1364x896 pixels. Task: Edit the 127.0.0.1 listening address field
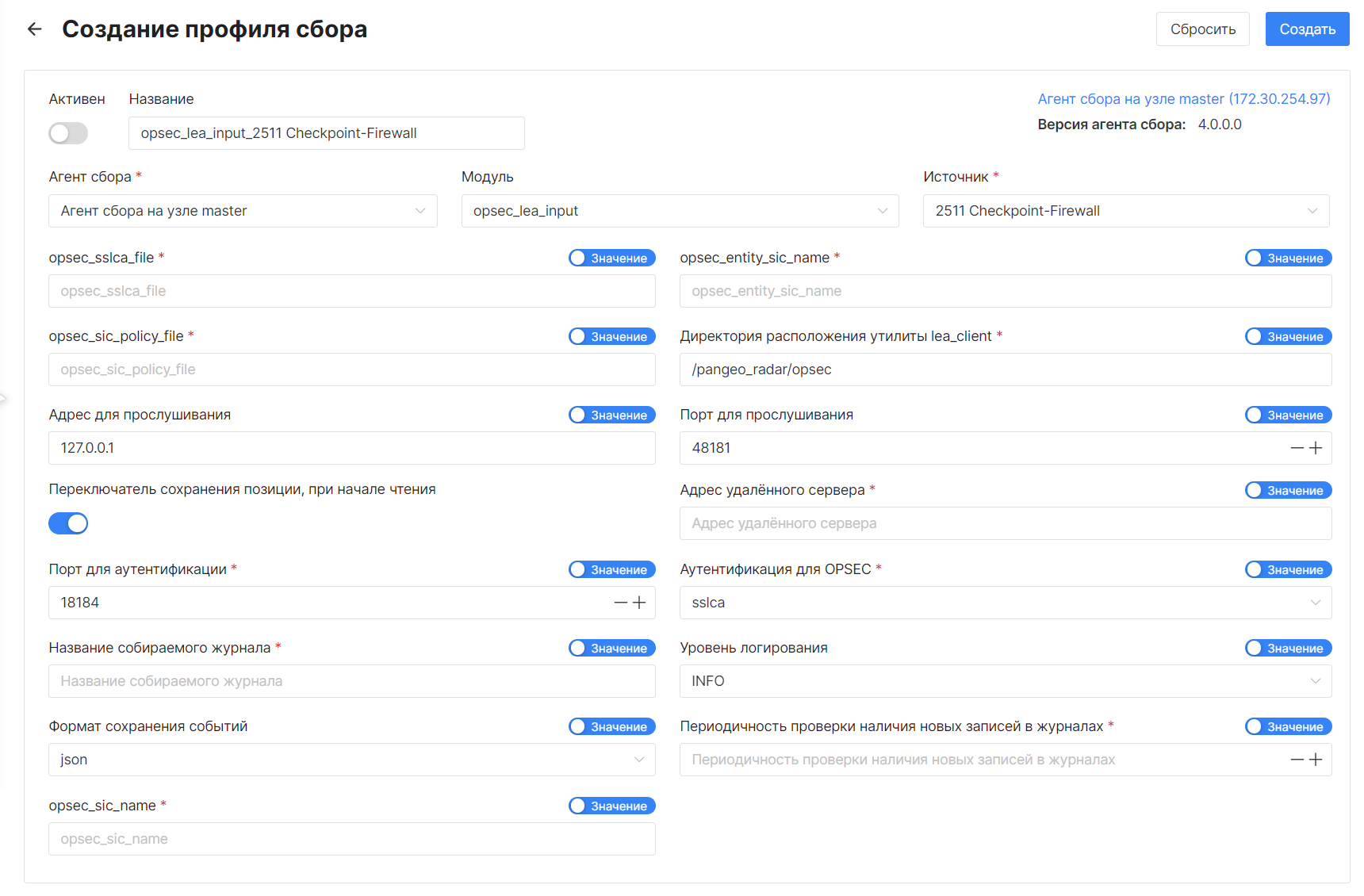351,448
